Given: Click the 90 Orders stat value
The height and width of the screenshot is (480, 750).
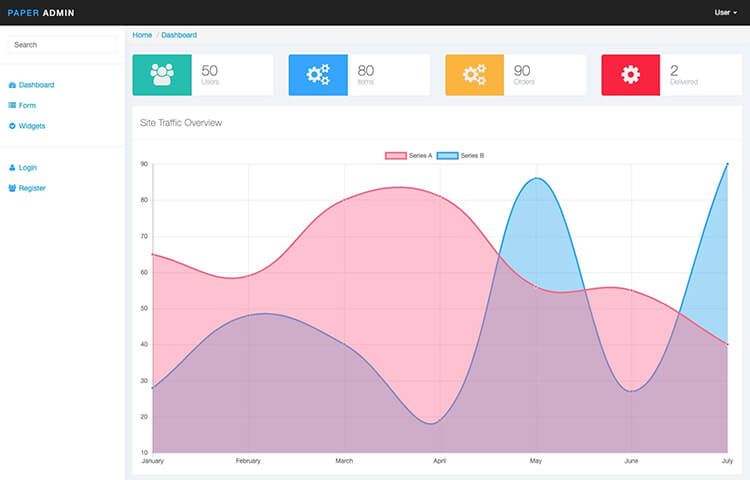Looking at the screenshot, I should (522, 70).
